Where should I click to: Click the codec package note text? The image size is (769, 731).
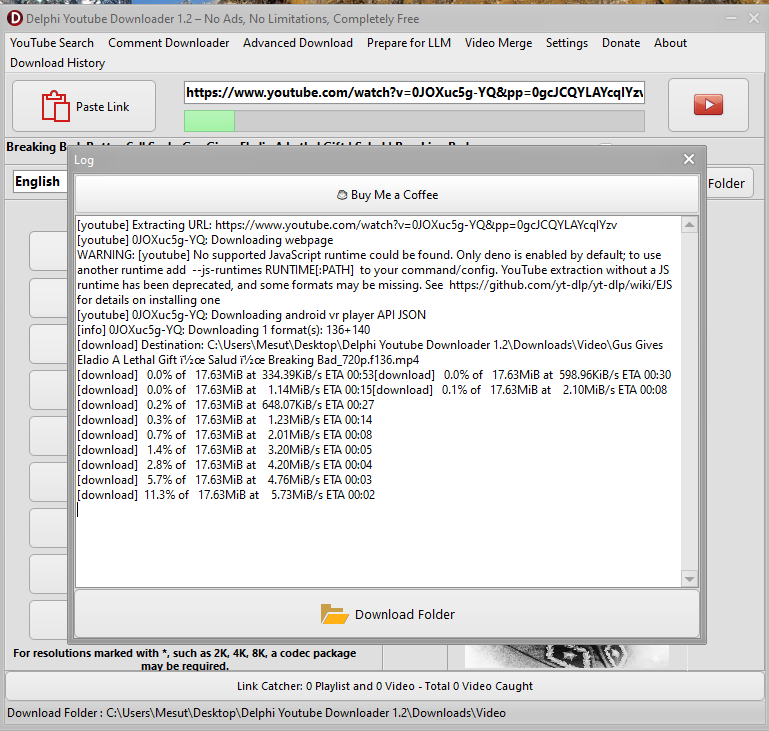[184, 659]
